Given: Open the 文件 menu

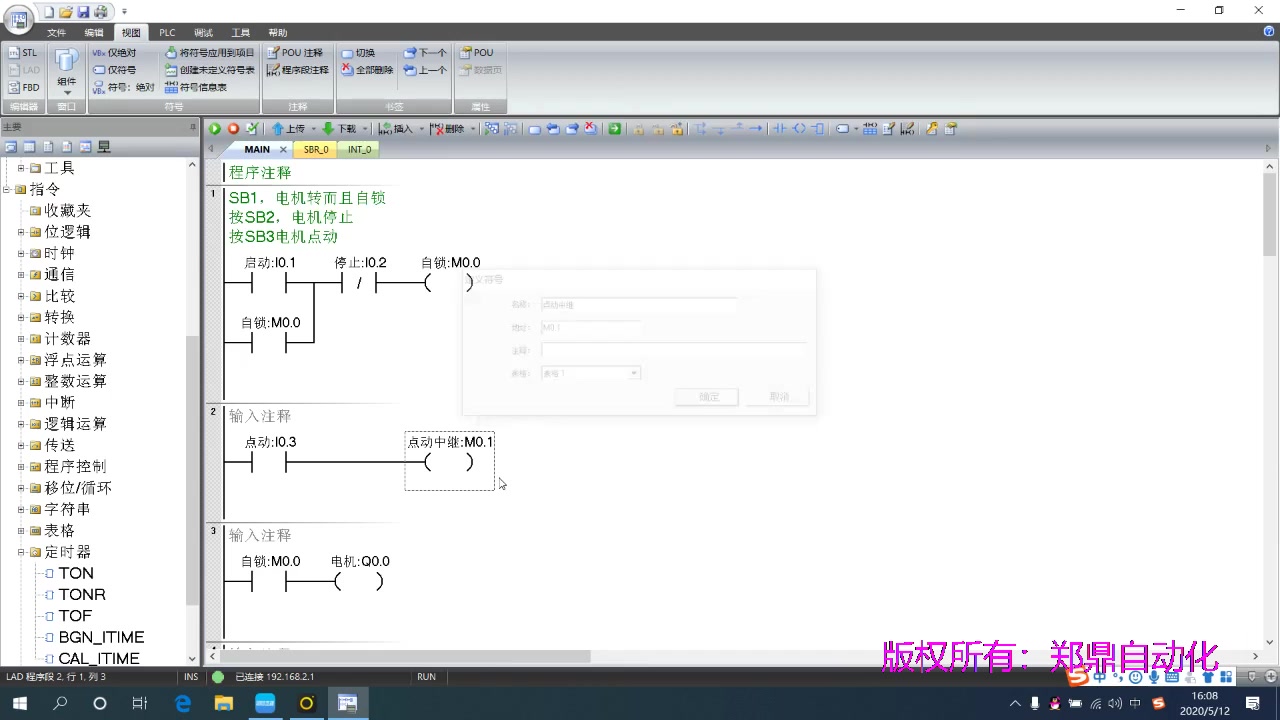Looking at the screenshot, I should [57, 33].
